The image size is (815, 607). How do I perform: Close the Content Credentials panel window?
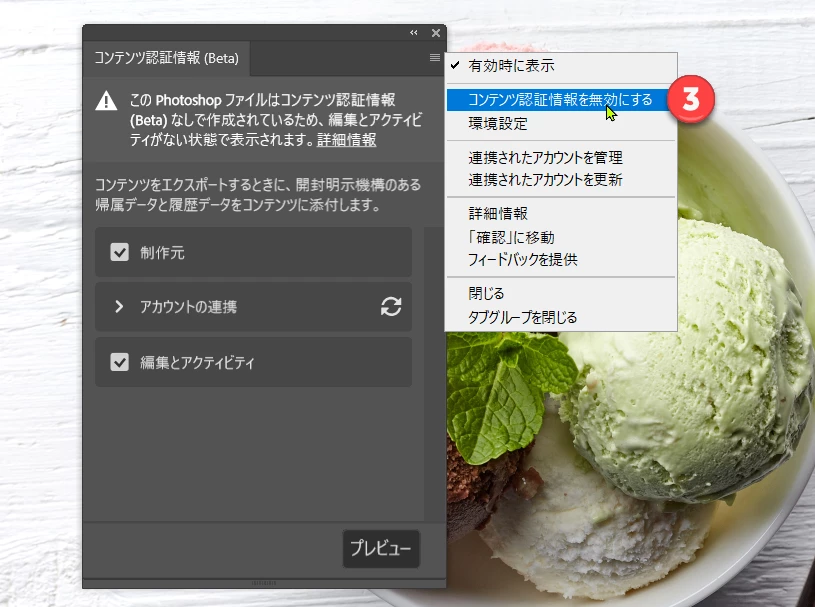(x=436, y=33)
